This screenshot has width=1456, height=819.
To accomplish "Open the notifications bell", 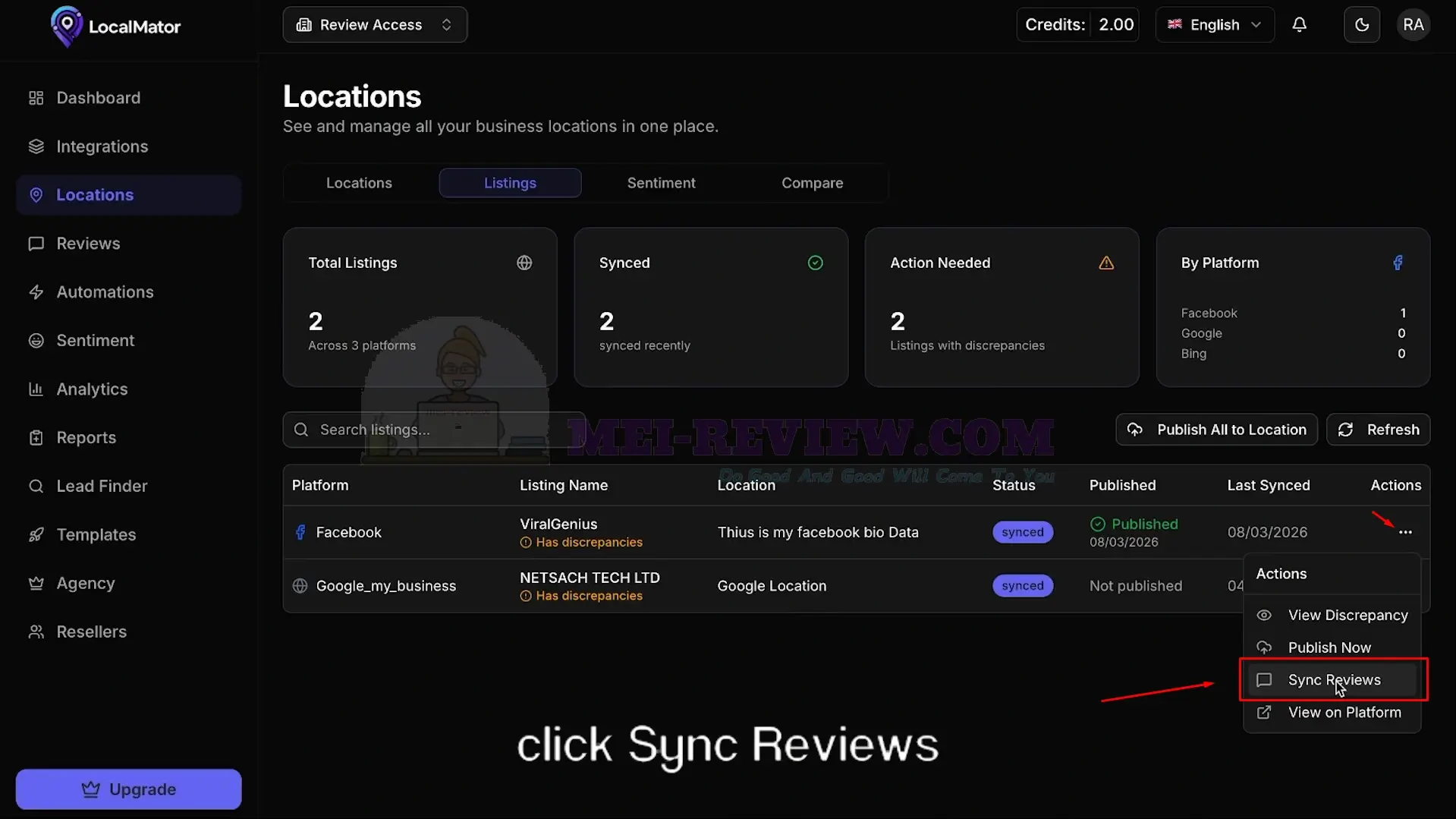I will tap(1299, 25).
